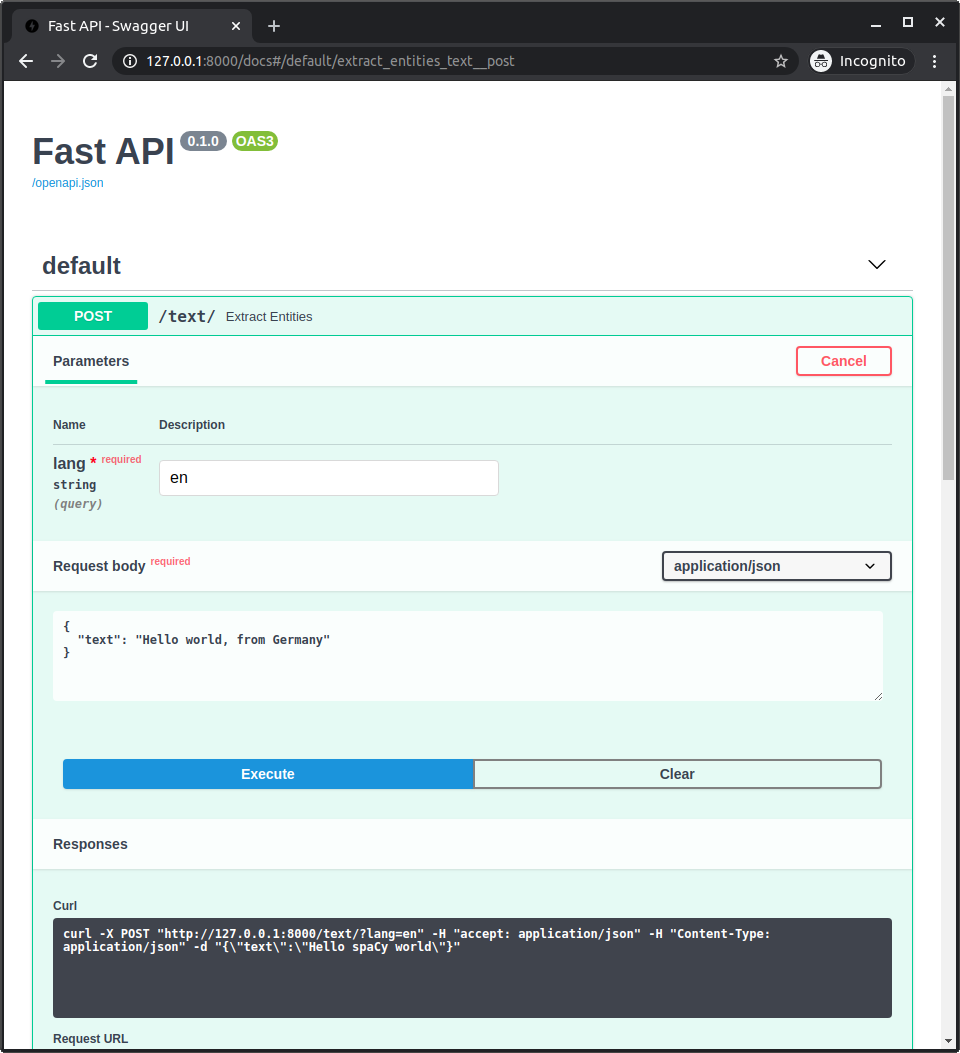
Task: Click the curl command code block
Action: (473, 968)
